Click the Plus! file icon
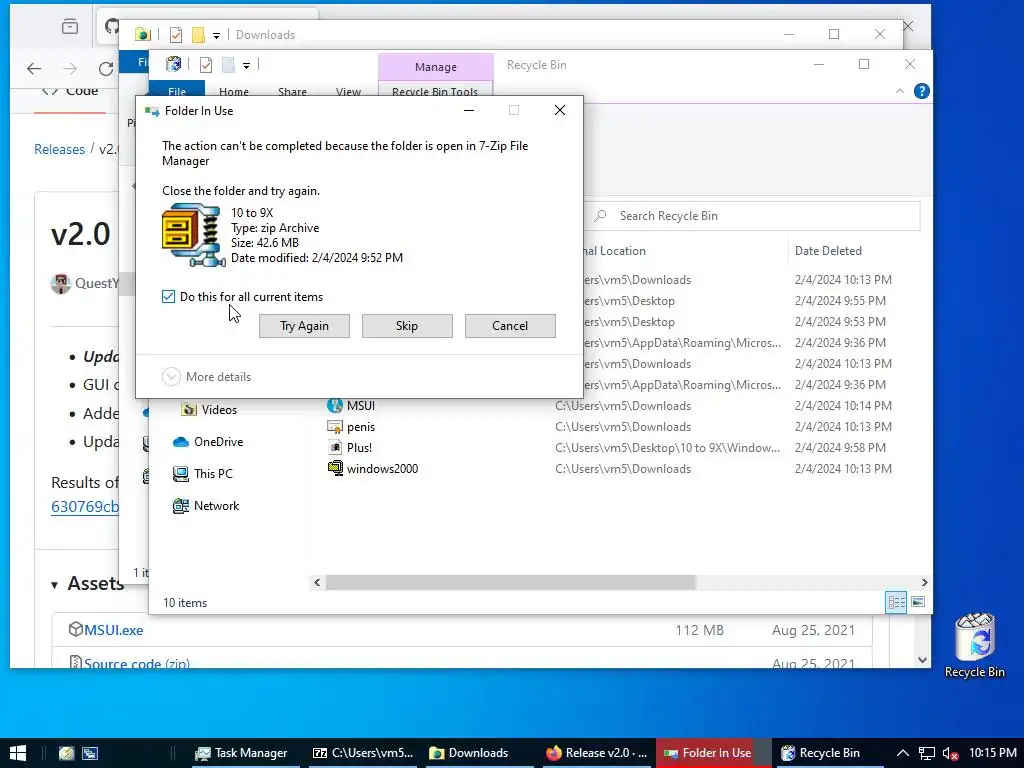1024x768 pixels. point(335,448)
